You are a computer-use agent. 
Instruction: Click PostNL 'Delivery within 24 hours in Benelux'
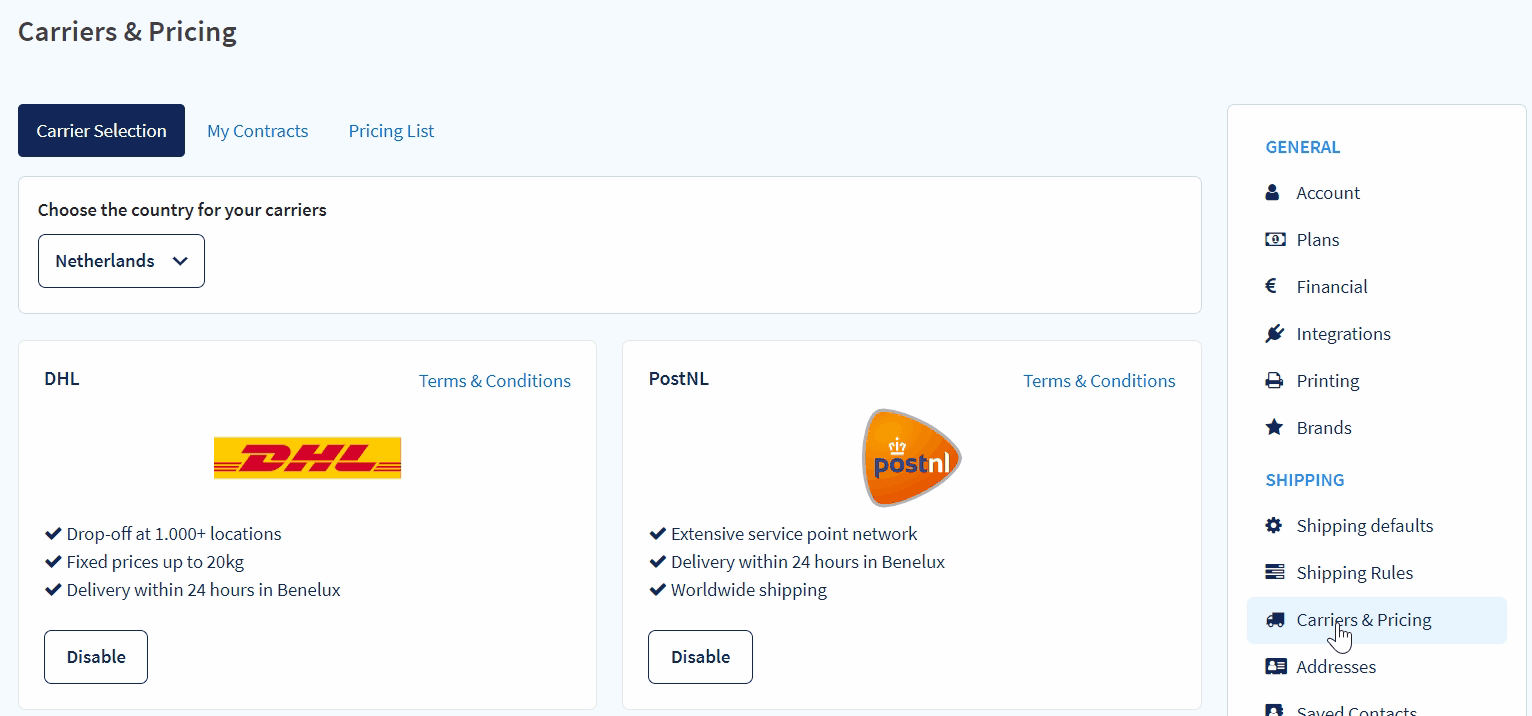(x=808, y=562)
